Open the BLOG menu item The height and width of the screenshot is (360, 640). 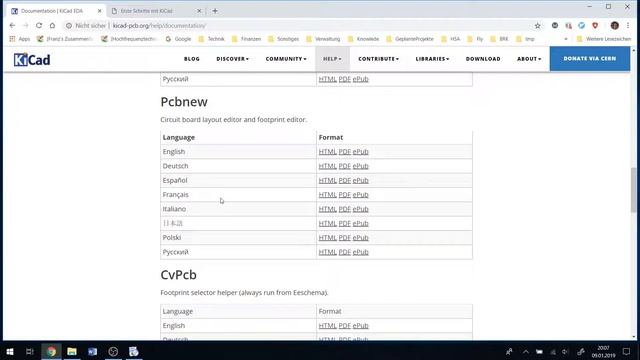191,59
